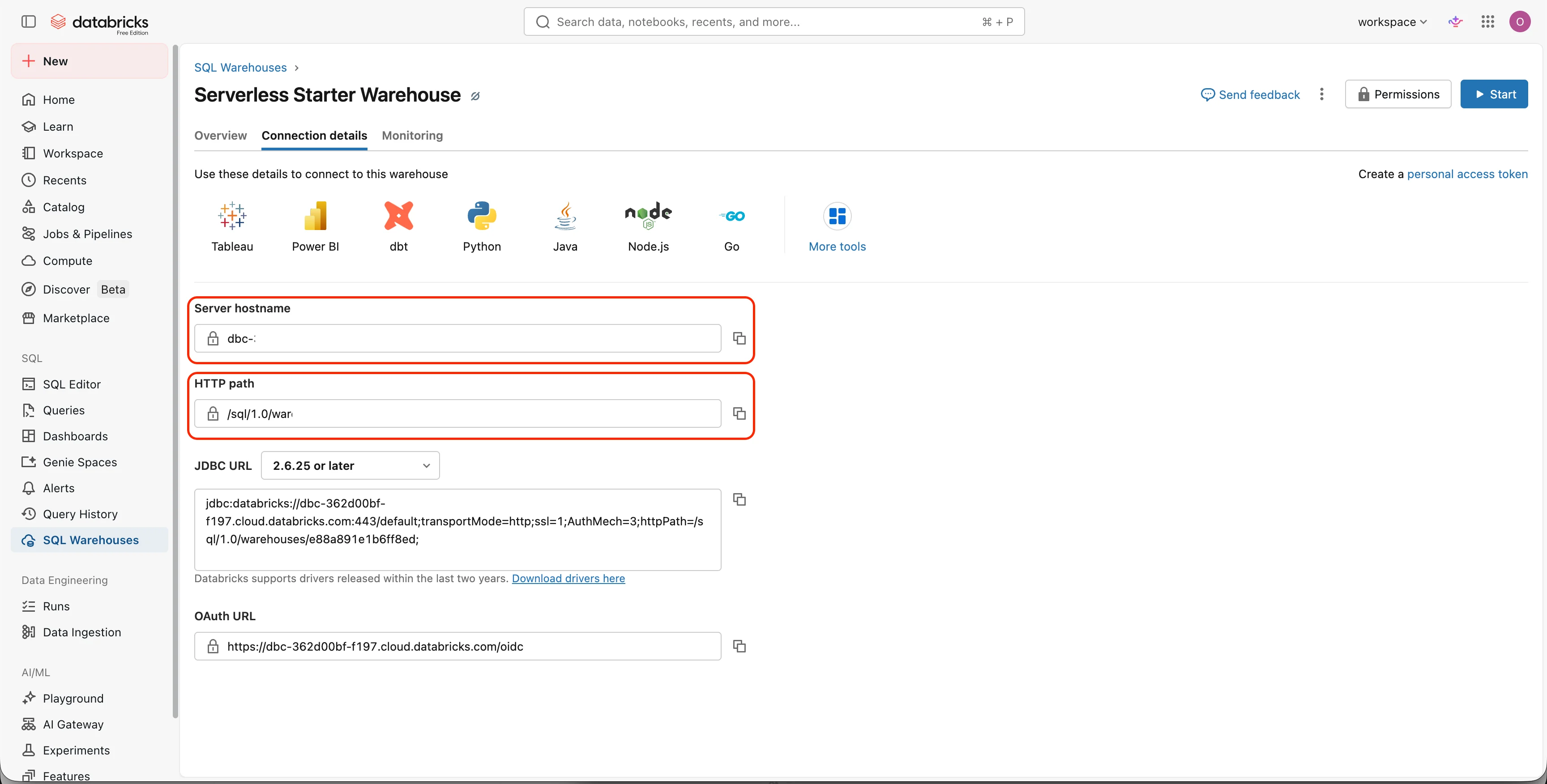Copy the HTTP path value

pos(739,413)
